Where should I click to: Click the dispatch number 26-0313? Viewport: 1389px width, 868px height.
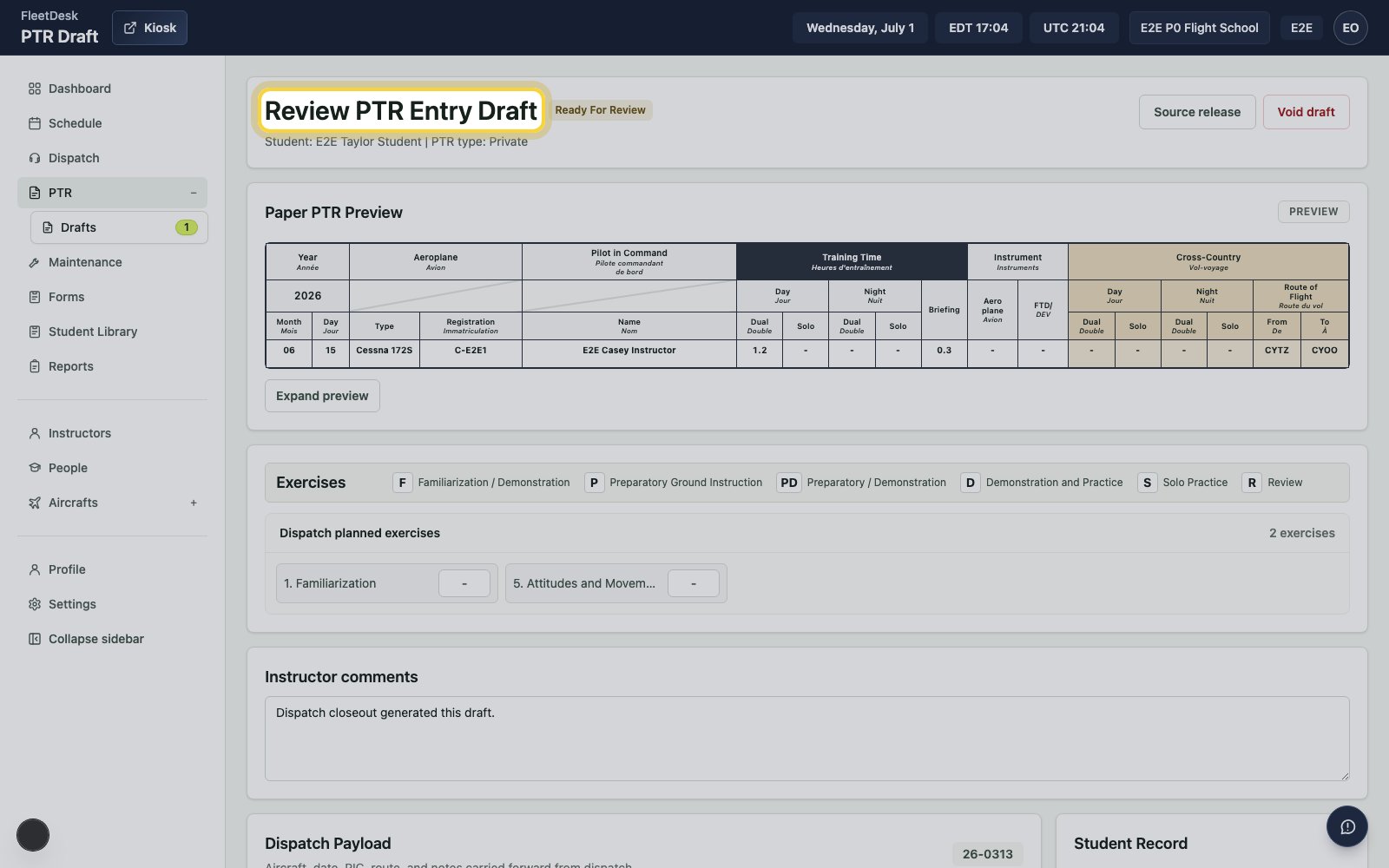point(987,854)
